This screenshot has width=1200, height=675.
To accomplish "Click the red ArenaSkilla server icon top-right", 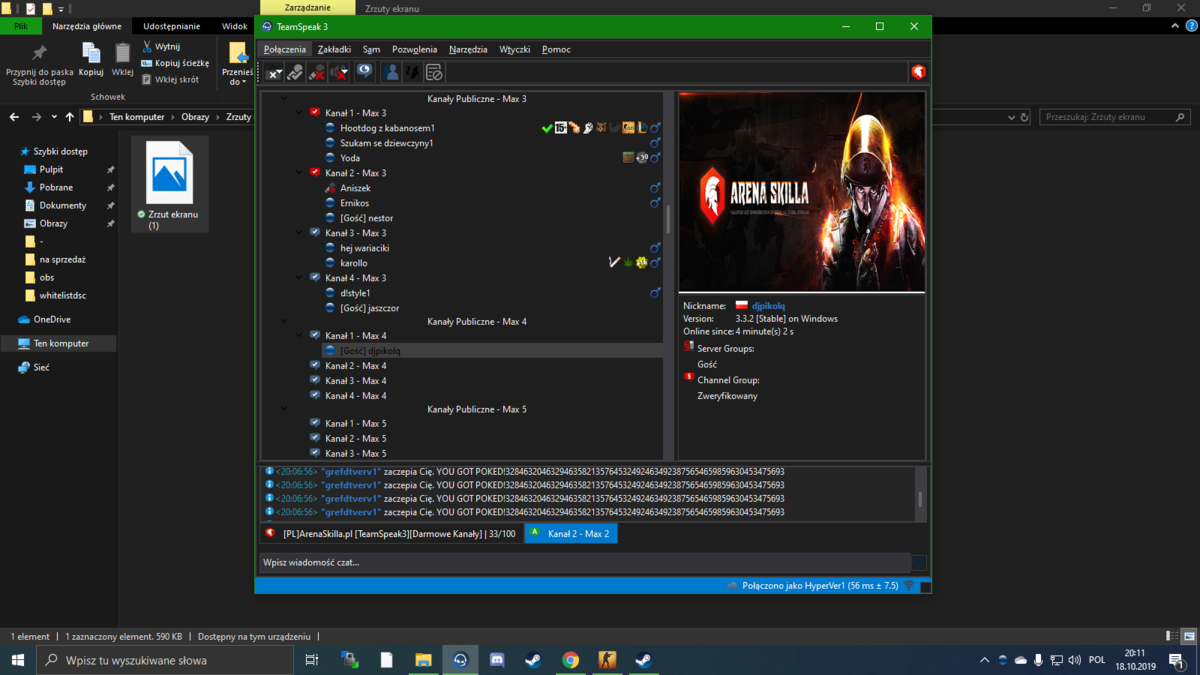I will tap(918, 72).
